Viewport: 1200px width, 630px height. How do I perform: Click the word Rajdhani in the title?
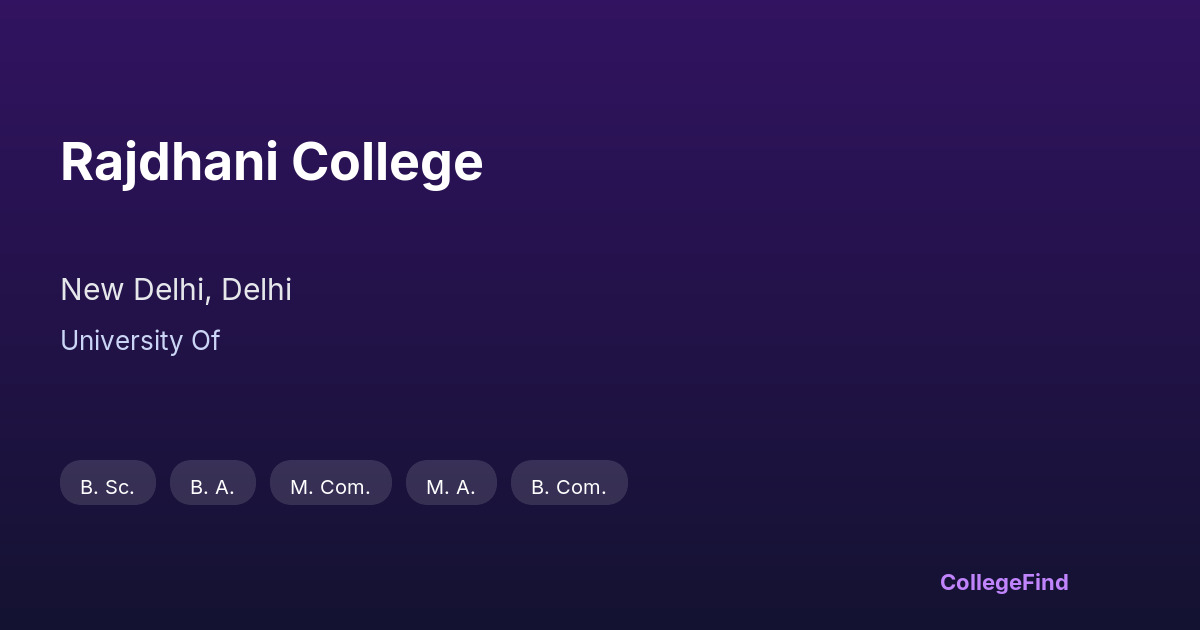click(169, 162)
